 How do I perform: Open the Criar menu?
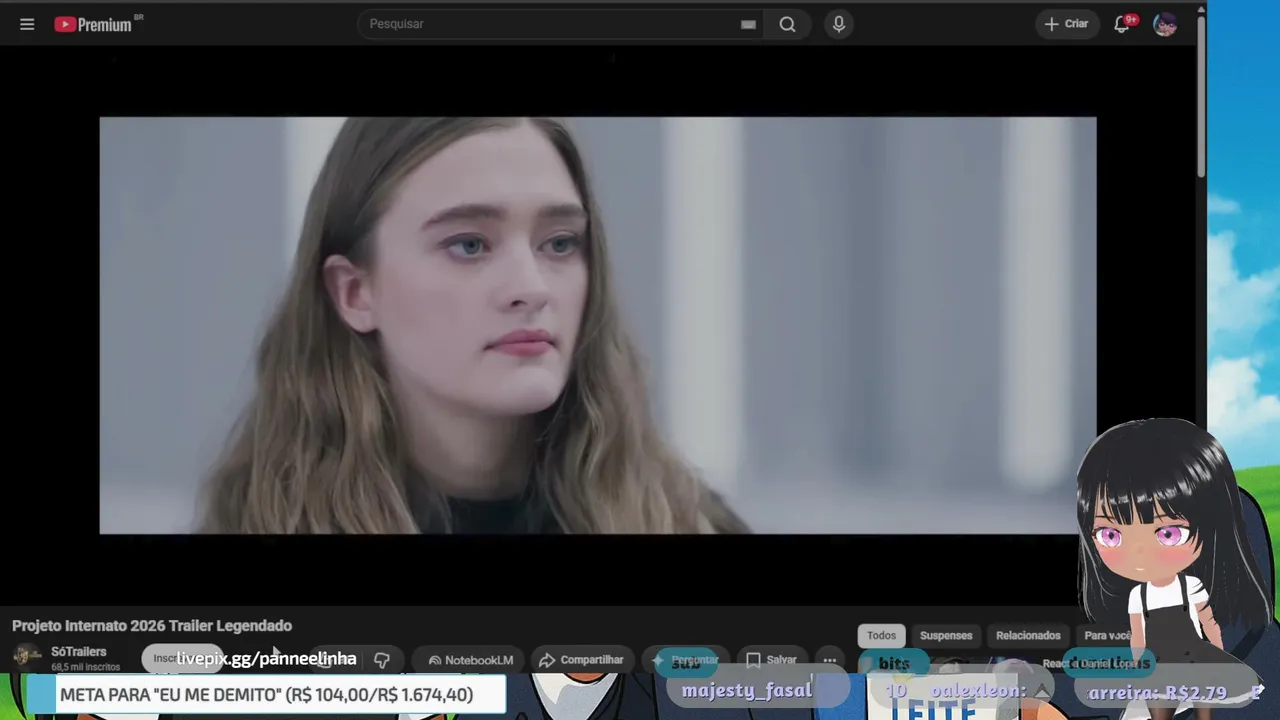[1066, 24]
